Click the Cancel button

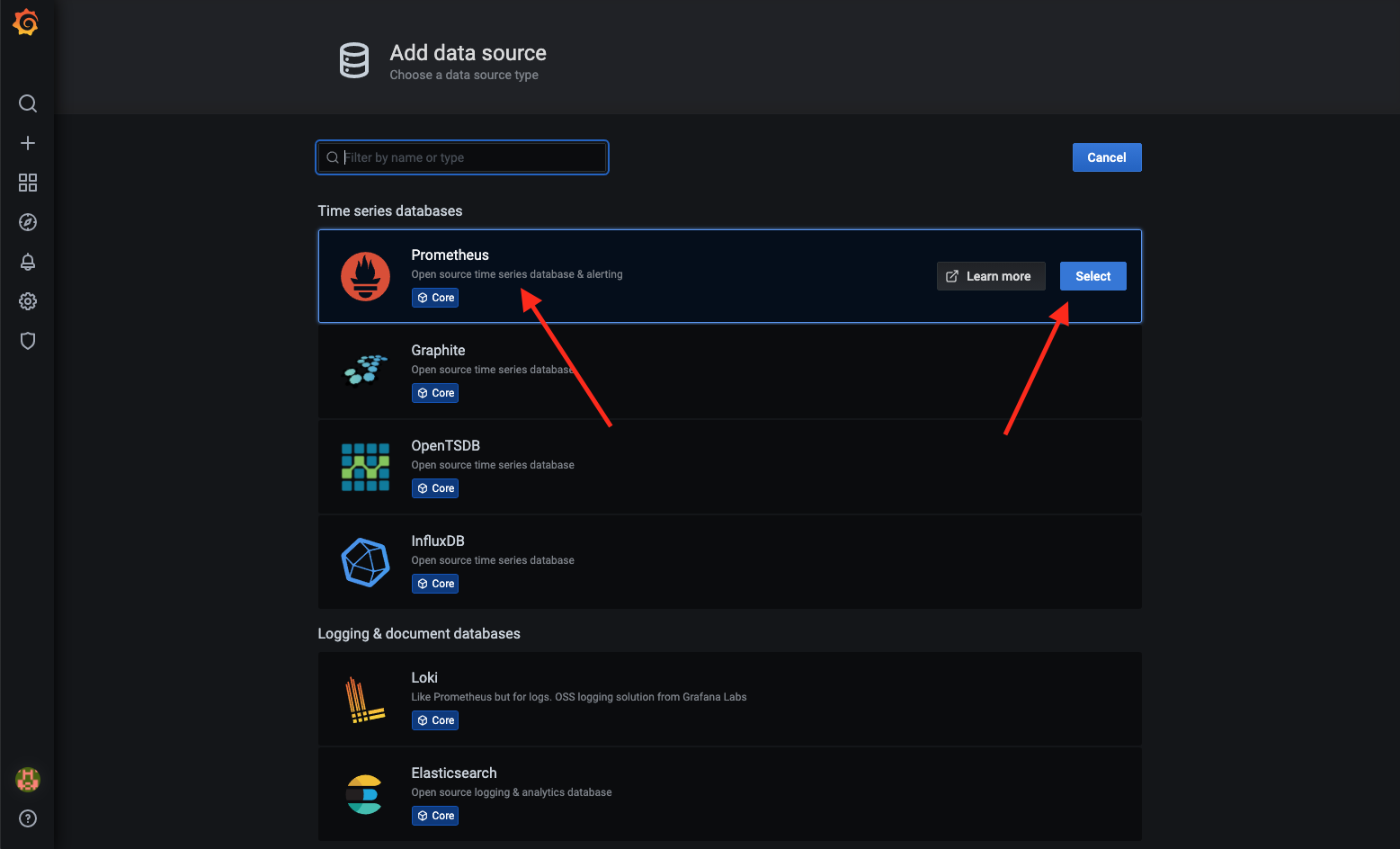pyautogui.click(x=1107, y=157)
